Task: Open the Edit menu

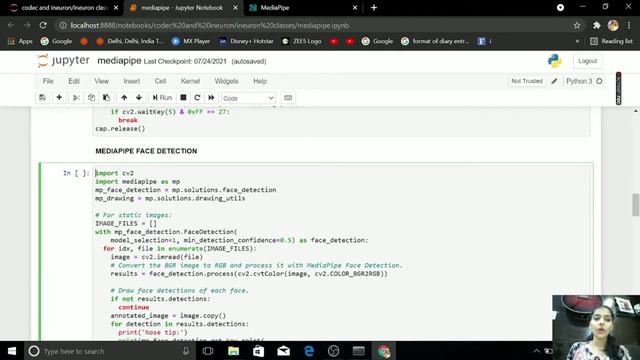Action: click(x=74, y=81)
